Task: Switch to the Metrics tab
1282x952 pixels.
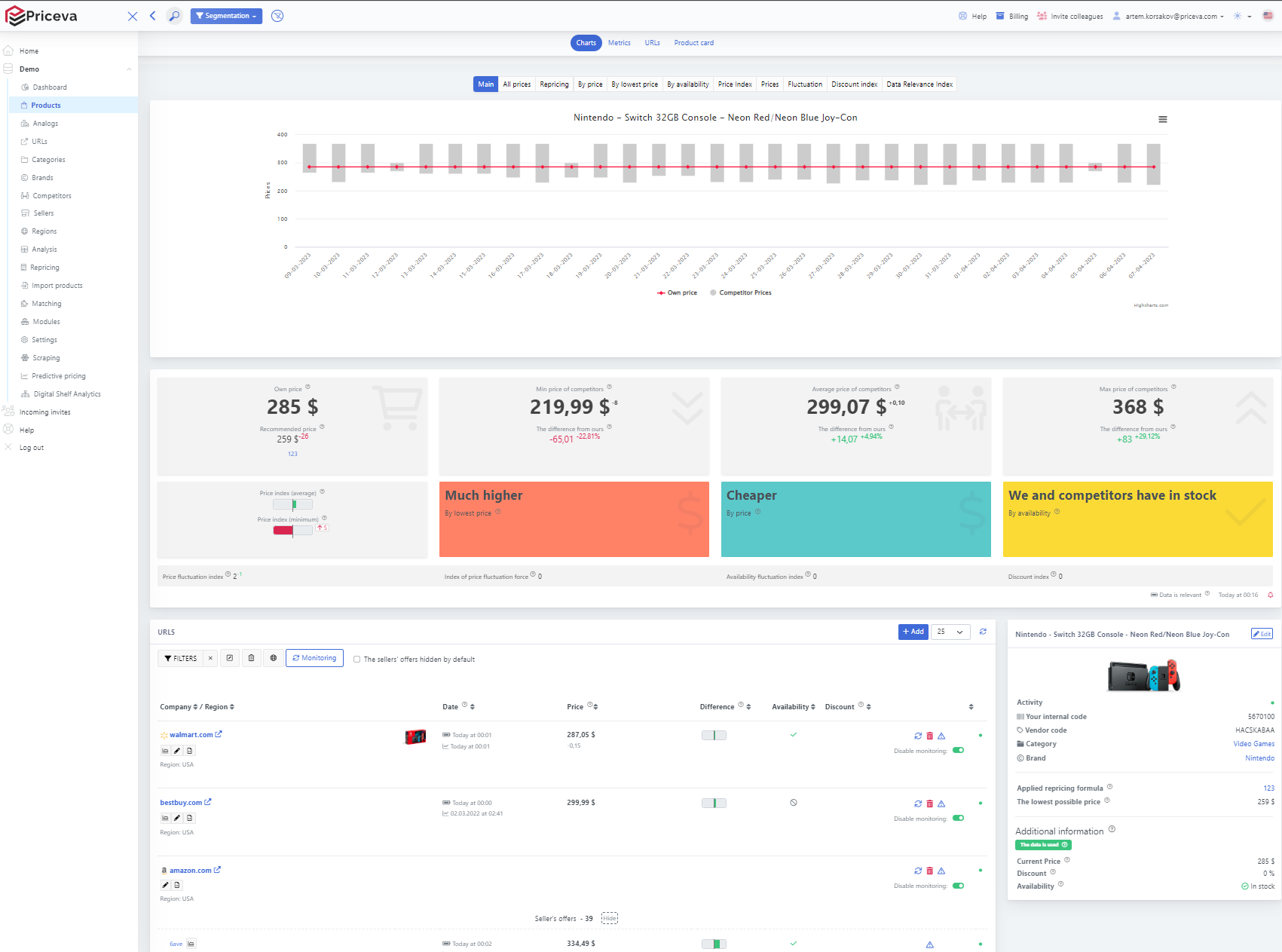Action: pos(620,43)
